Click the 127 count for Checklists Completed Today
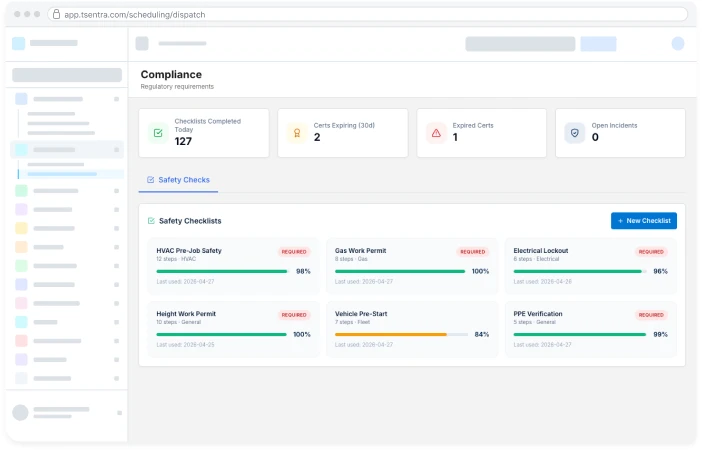Viewport: 702px width, 451px height. (x=183, y=142)
